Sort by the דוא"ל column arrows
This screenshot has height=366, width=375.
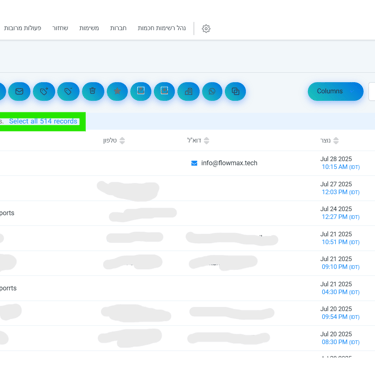pyautogui.click(x=207, y=141)
